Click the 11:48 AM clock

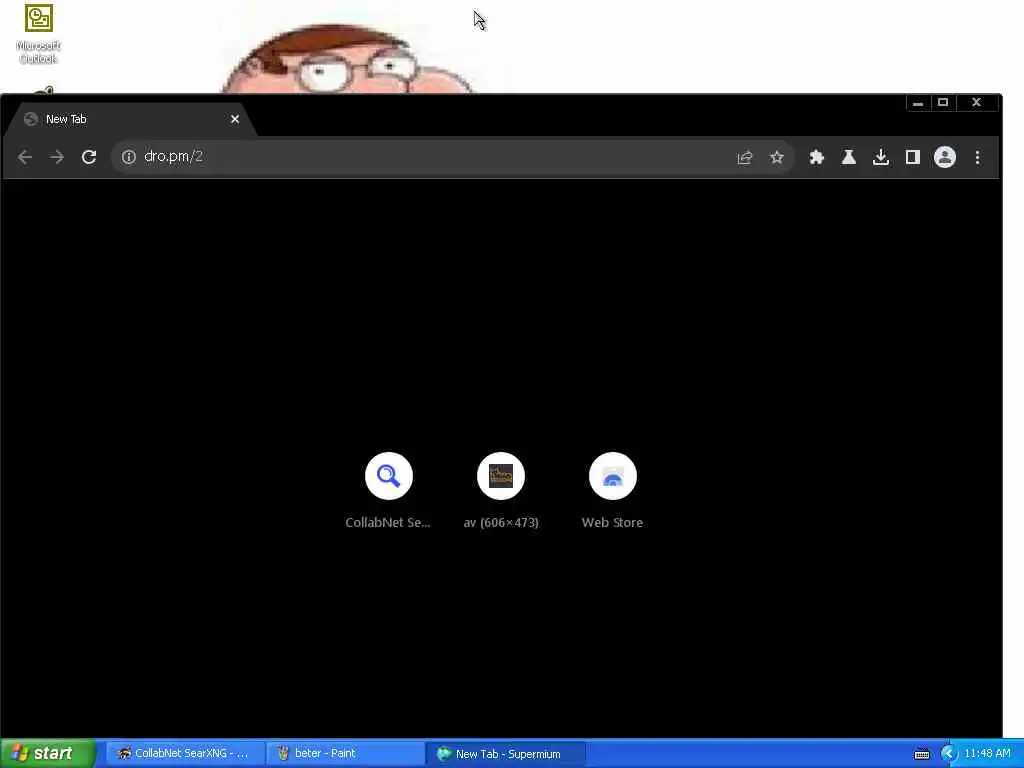click(987, 754)
